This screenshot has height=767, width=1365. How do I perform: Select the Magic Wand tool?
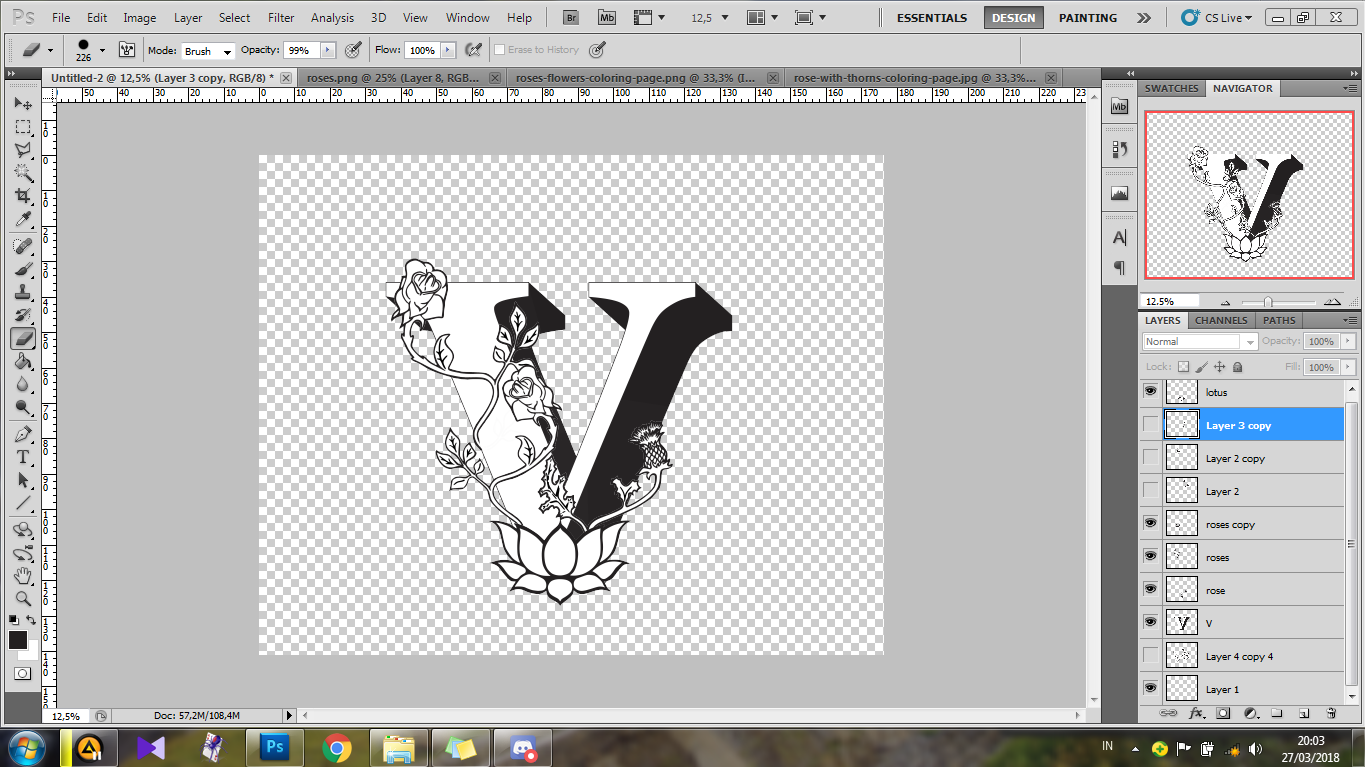(x=23, y=173)
